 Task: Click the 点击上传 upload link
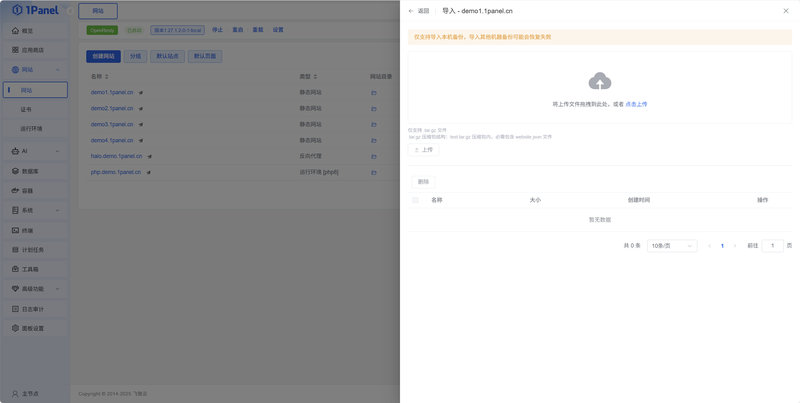click(x=636, y=104)
